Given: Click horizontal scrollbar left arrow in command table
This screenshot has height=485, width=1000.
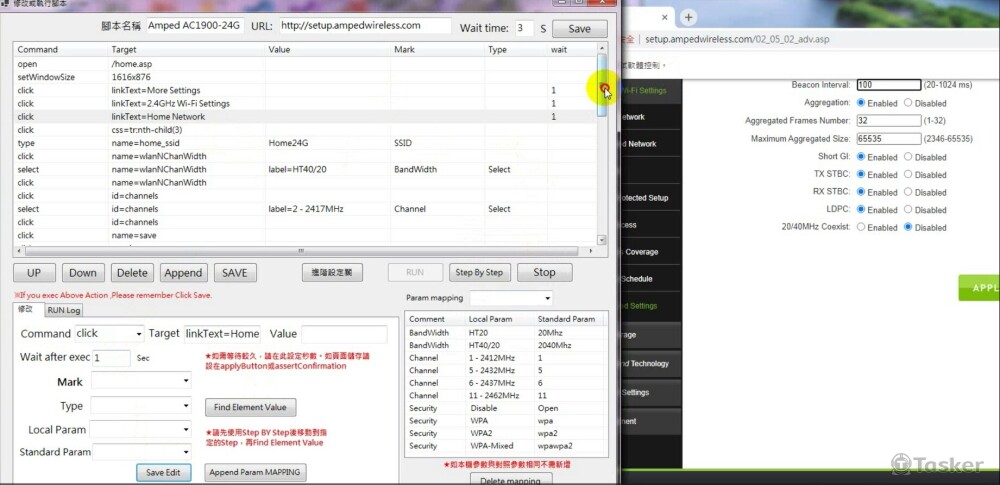Looking at the screenshot, I should pyautogui.click(x=18, y=251).
